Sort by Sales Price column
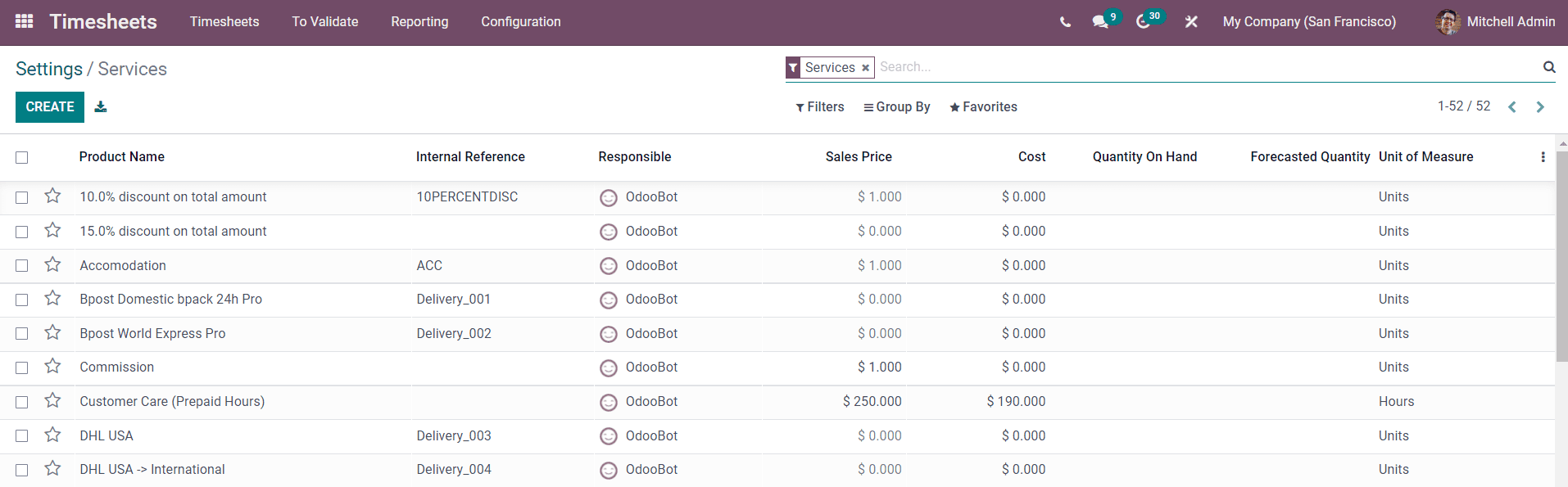This screenshot has height=487, width=1568. 859,157
